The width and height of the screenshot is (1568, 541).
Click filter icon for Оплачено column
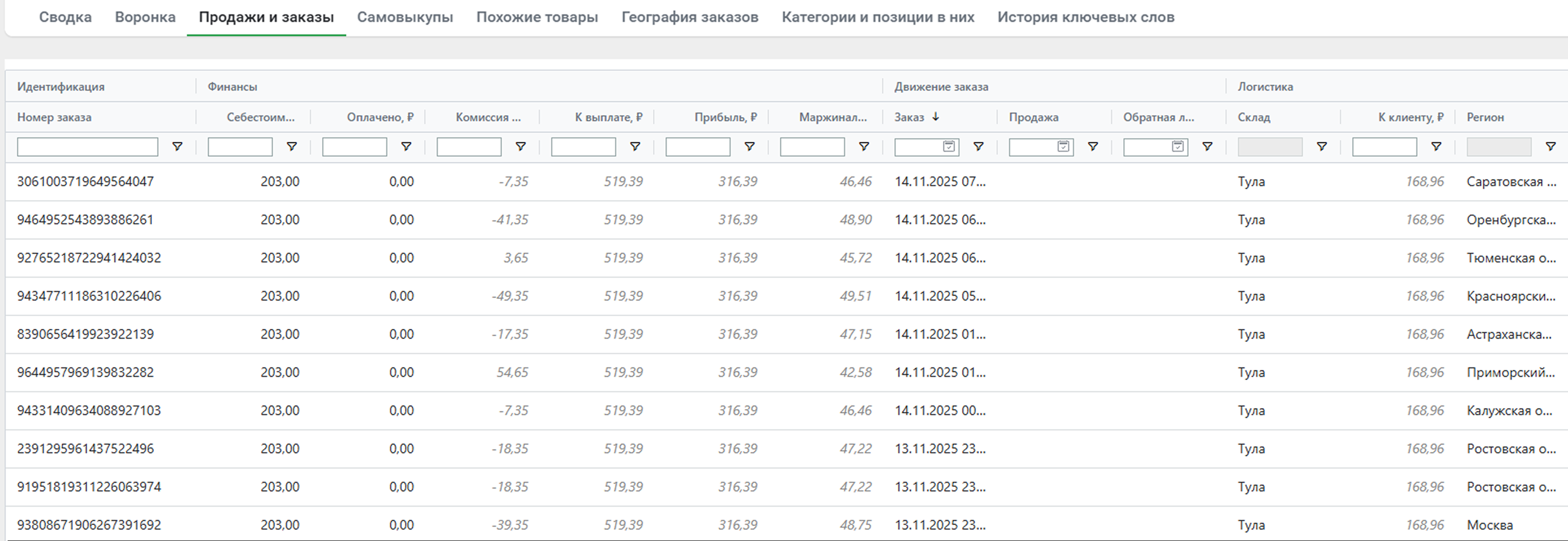click(406, 147)
